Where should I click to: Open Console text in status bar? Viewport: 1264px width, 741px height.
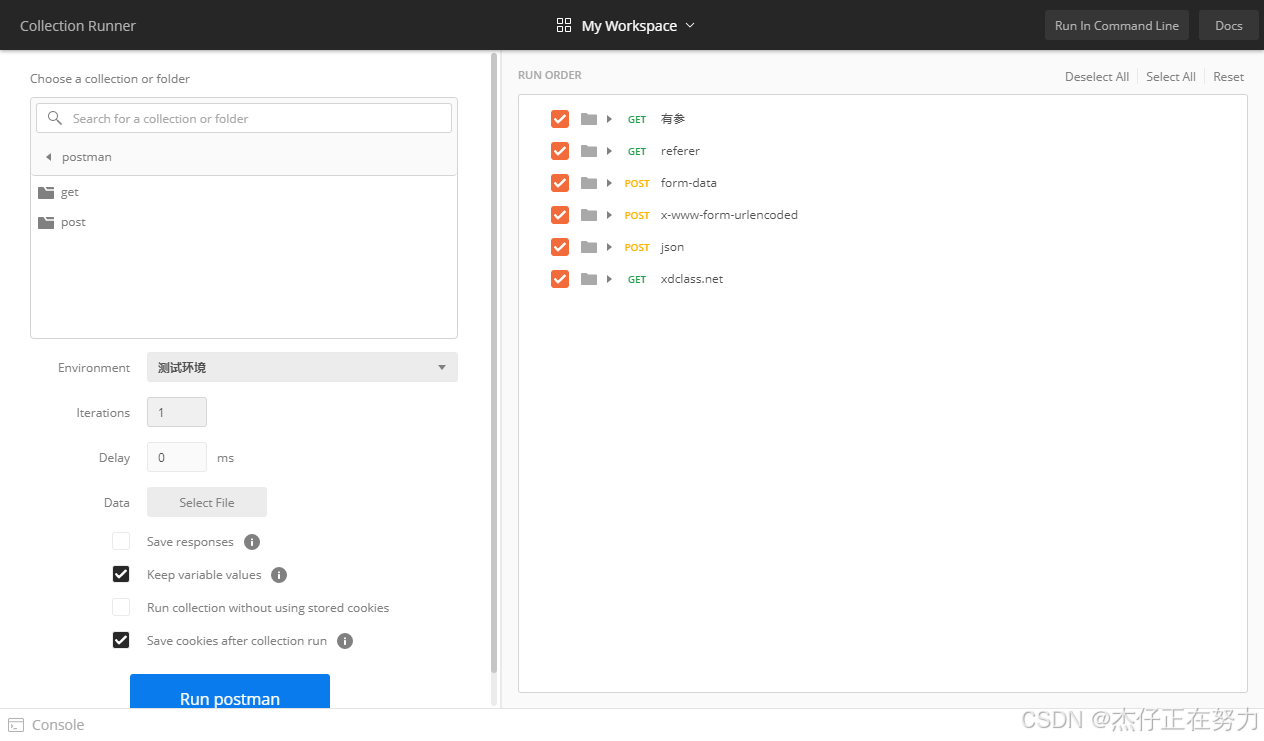click(x=58, y=725)
